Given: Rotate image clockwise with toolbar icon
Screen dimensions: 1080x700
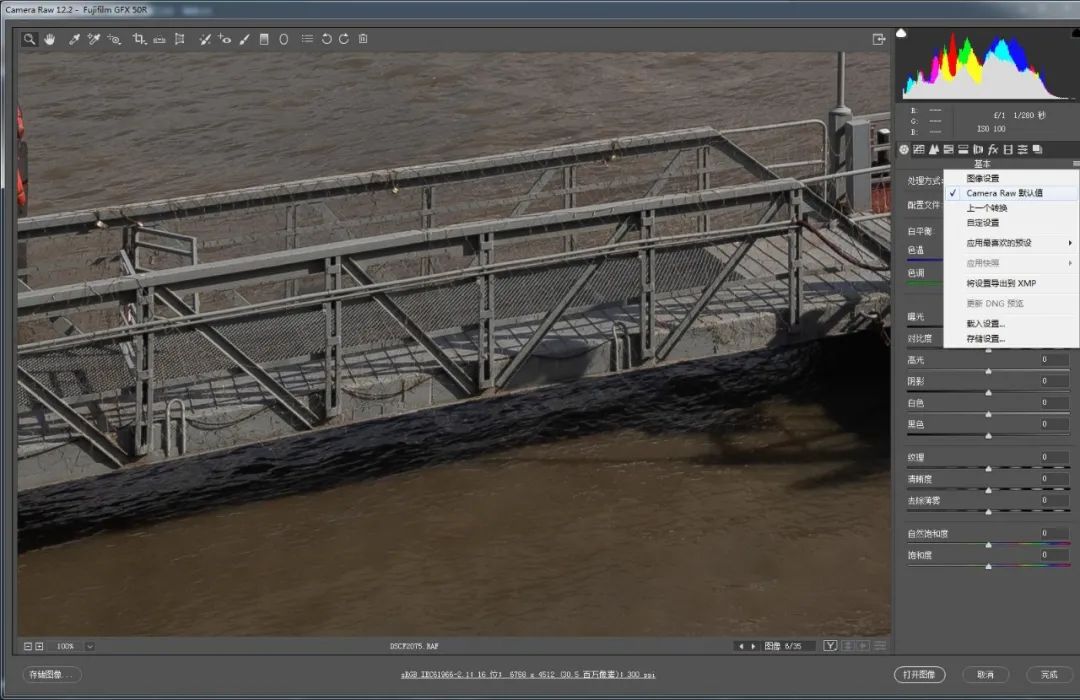Looking at the screenshot, I should coord(344,39).
